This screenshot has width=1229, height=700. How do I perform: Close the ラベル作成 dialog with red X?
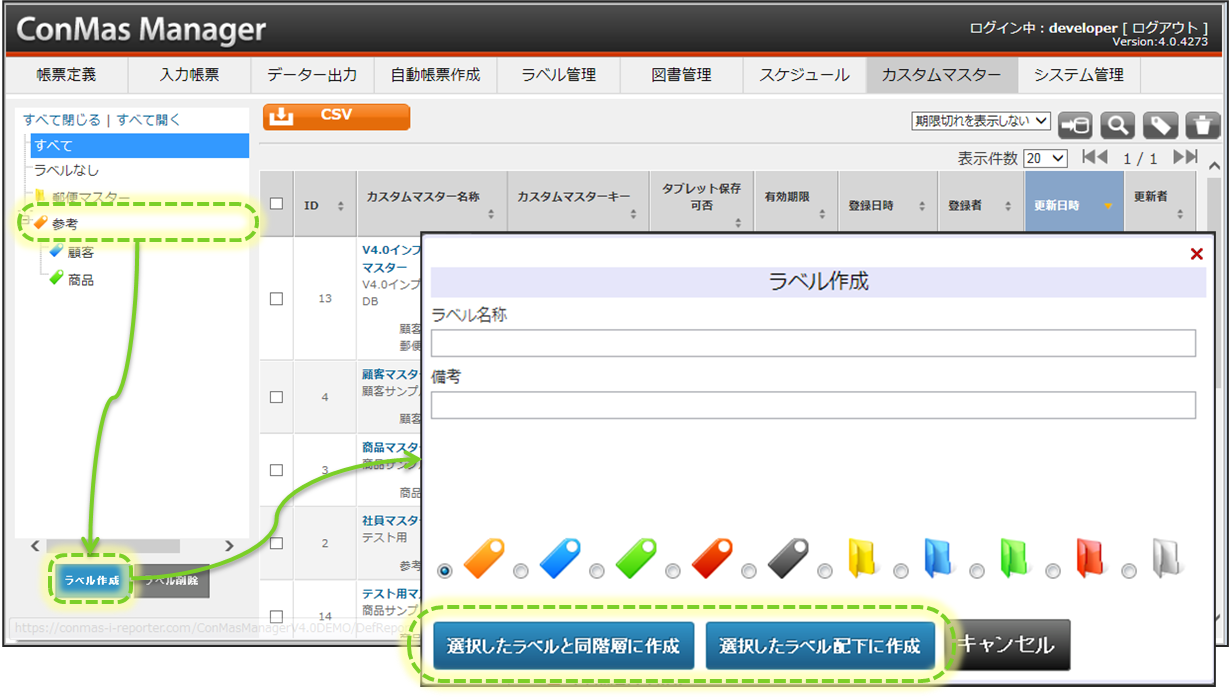click(x=1196, y=254)
